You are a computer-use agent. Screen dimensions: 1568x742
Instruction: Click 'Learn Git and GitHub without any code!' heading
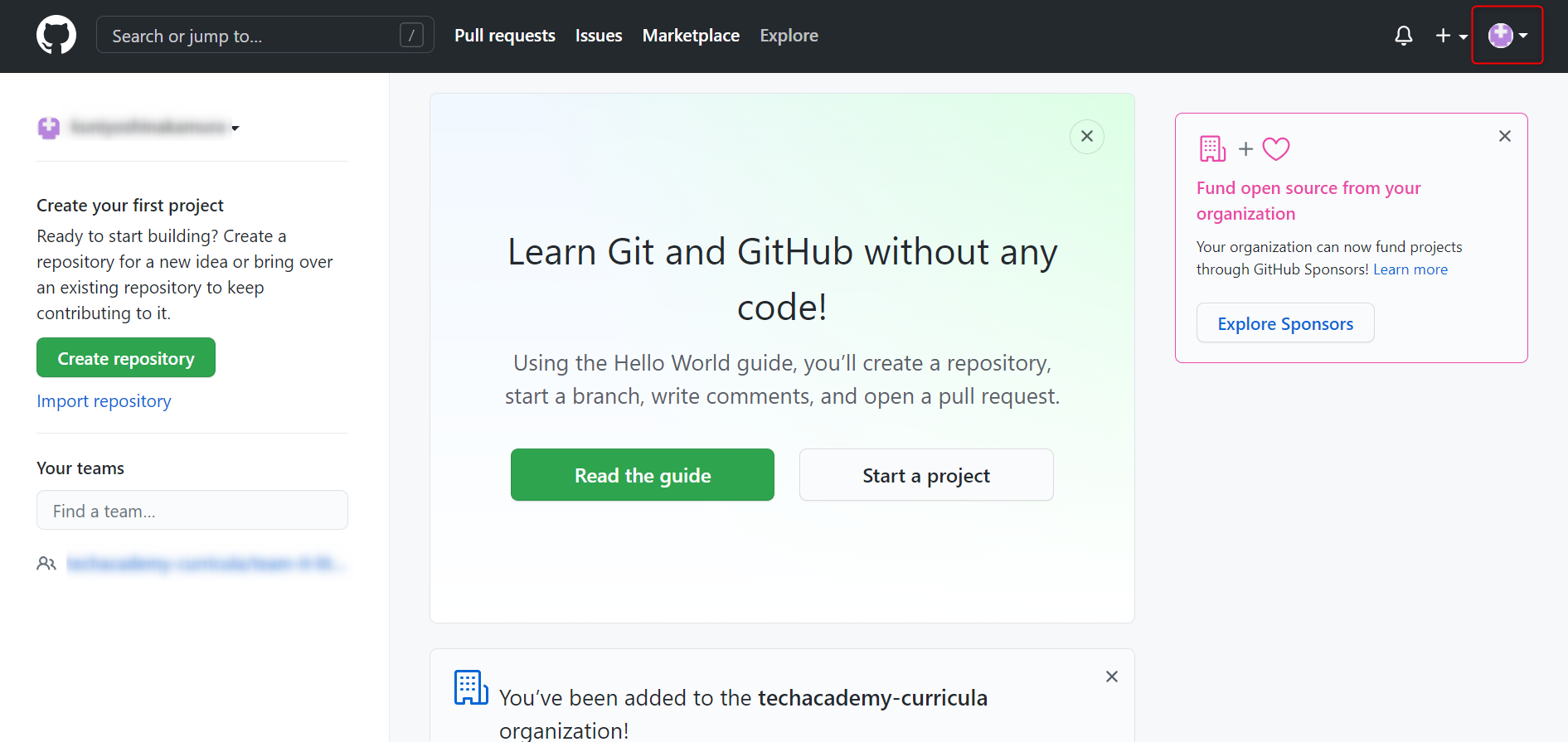click(x=782, y=279)
